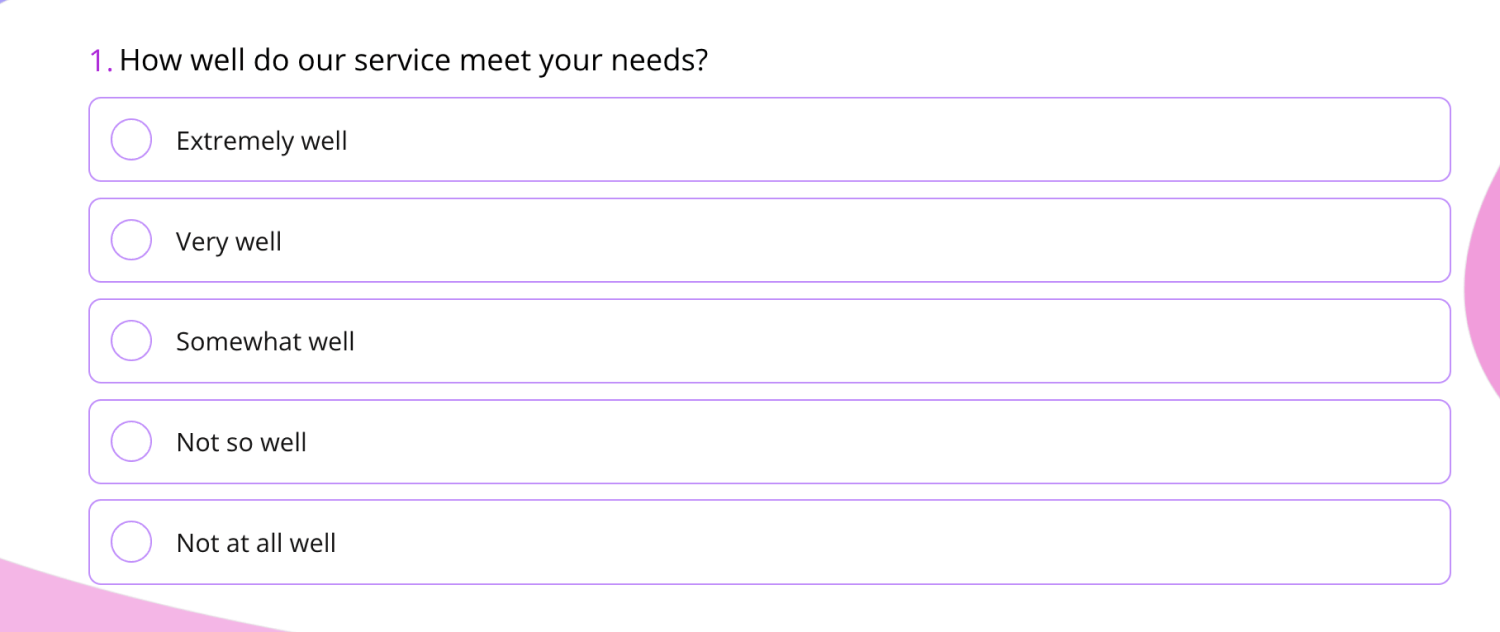Screen dimensions: 1500x632
Task: Click the "Somewhat well" answer label
Action: pyautogui.click(x=265, y=342)
